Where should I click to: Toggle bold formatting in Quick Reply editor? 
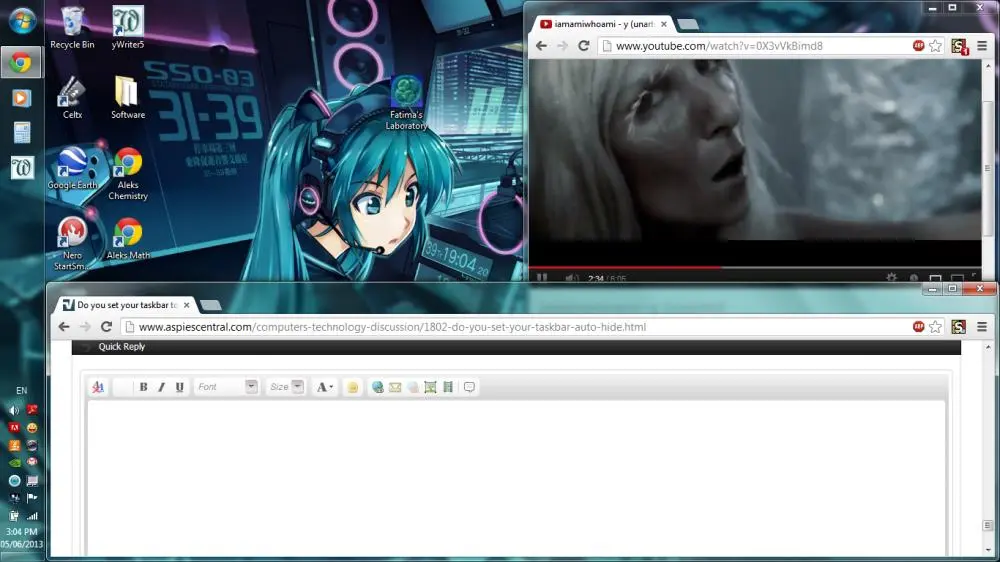143,387
